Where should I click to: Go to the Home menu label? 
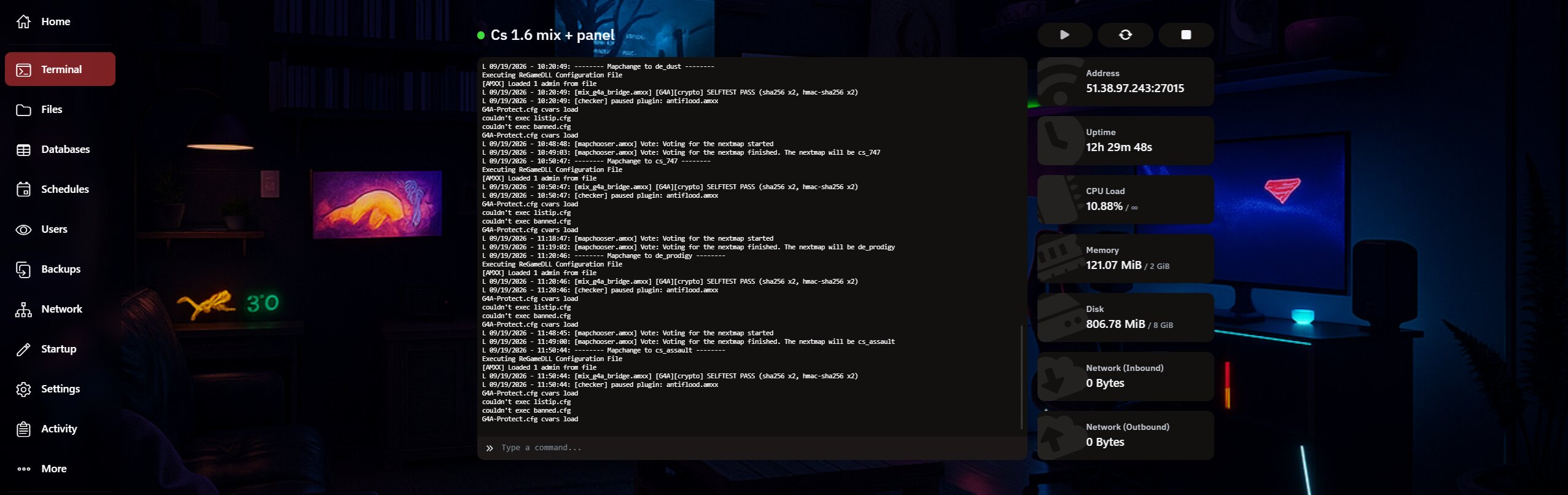pos(56,21)
